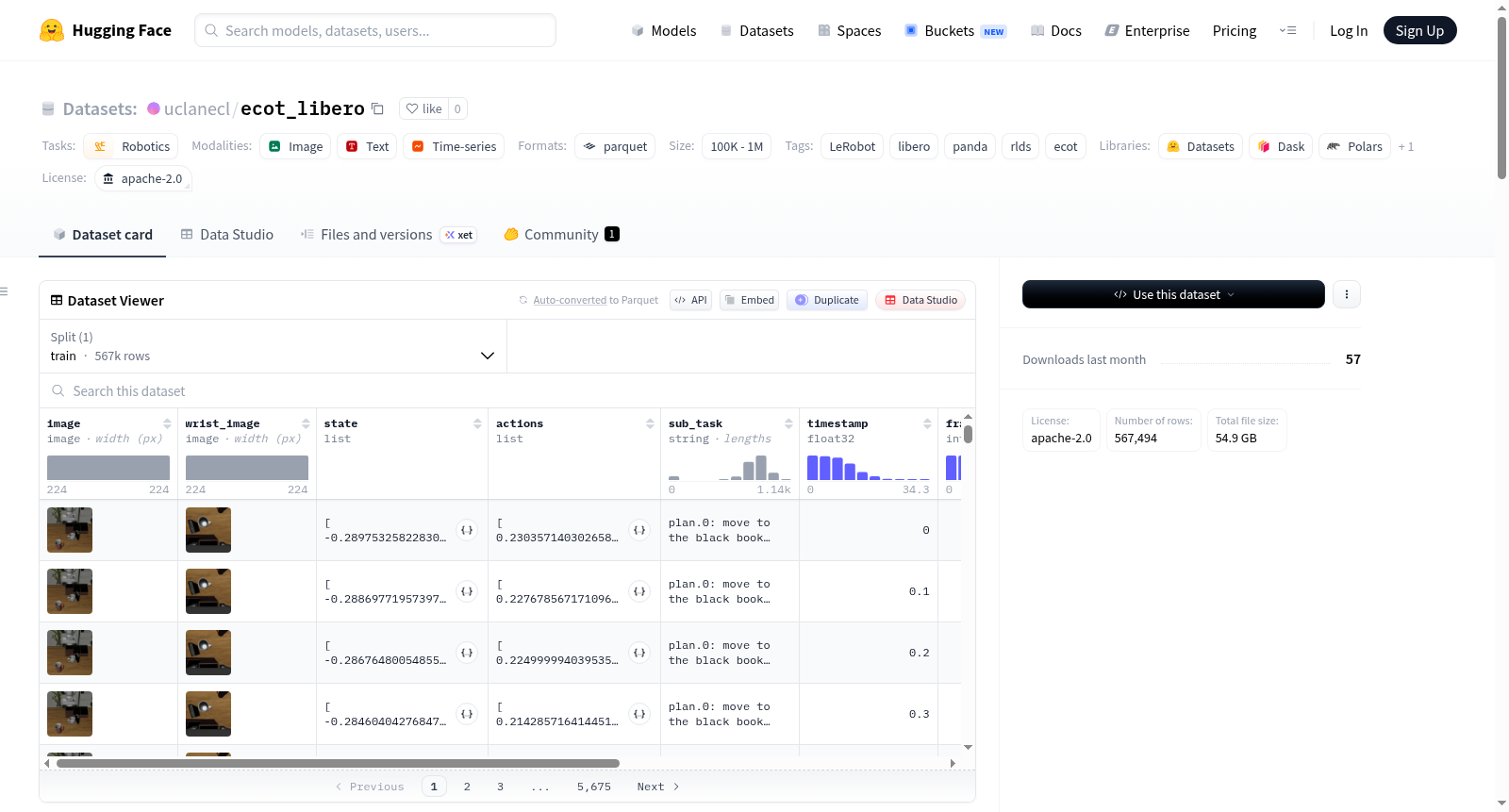Viewport: 1509px width, 812px height.
Task: Open the Files and versions tab
Action: pos(389,234)
